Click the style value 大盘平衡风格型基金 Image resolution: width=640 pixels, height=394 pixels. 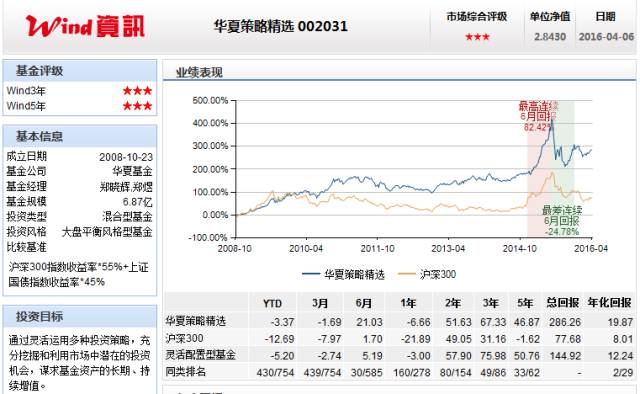tap(107, 232)
